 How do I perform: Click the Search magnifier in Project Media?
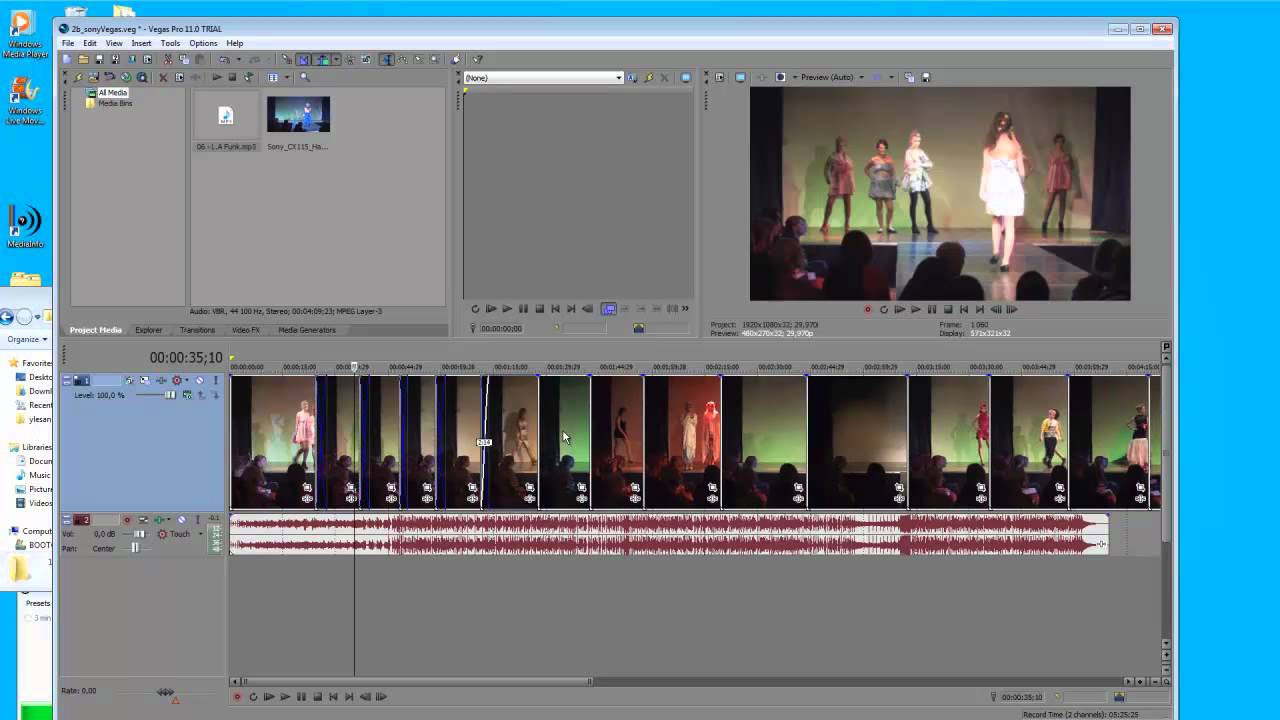pos(305,77)
